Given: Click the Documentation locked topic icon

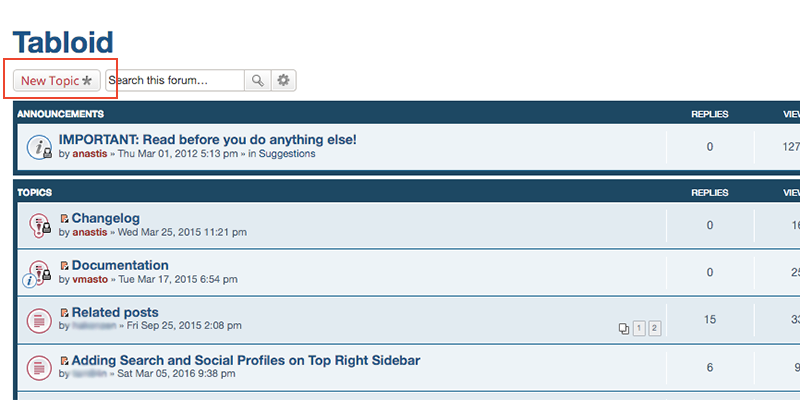Looking at the screenshot, I should click(x=37, y=273).
